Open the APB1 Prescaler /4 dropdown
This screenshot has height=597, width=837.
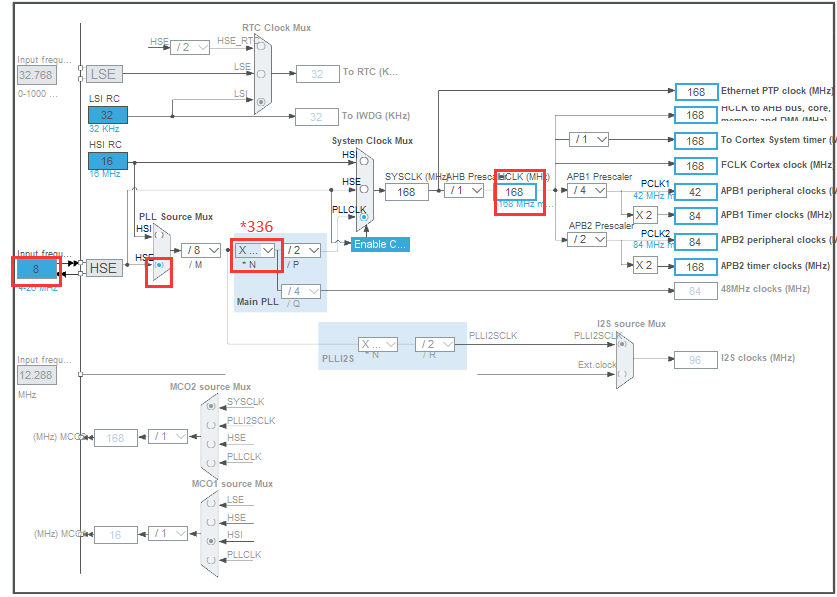click(587, 190)
